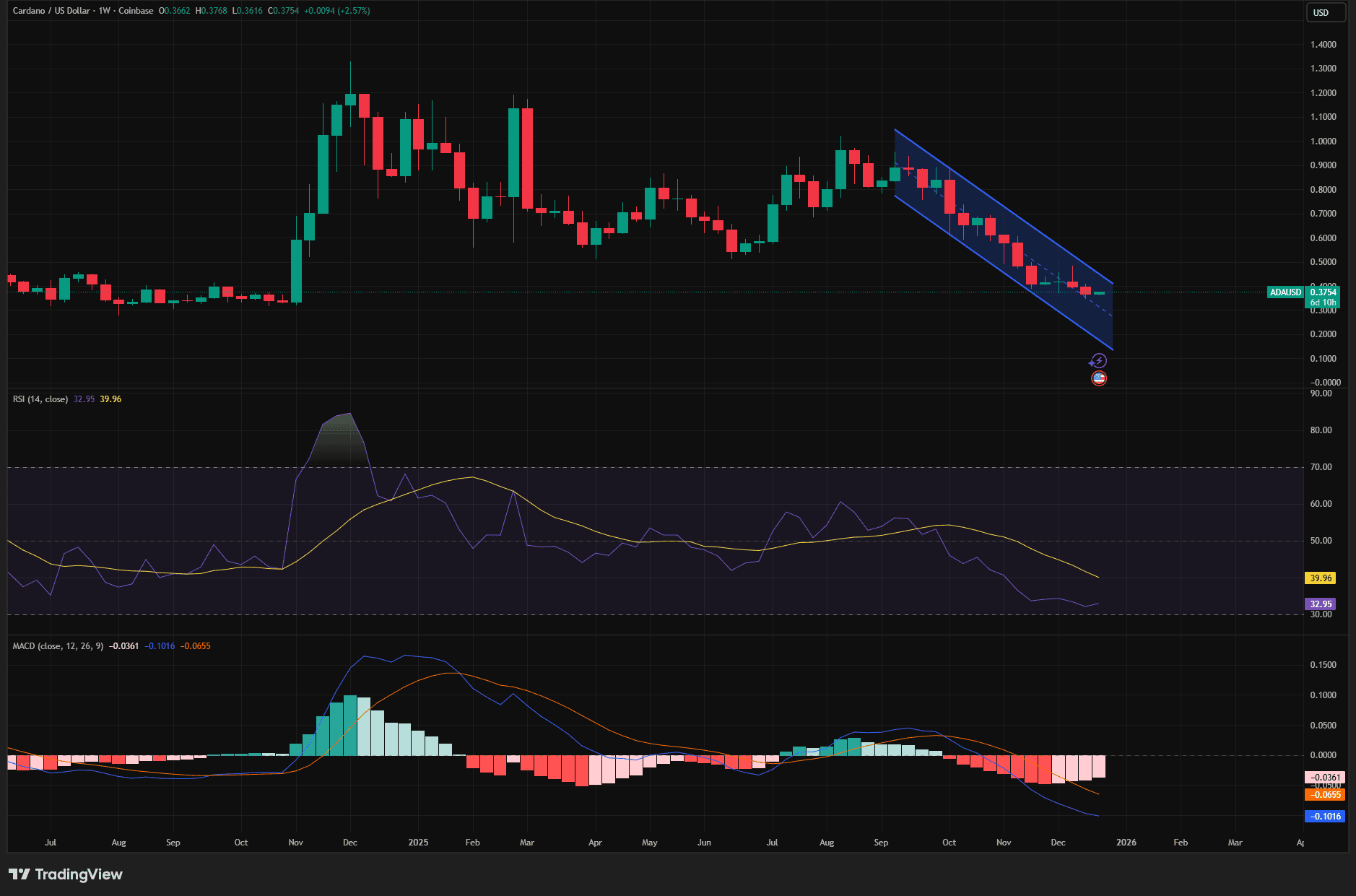This screenshot has height=896, width=1356.
Task: Click the US flag economic event icon
Action: [1098, 378]
